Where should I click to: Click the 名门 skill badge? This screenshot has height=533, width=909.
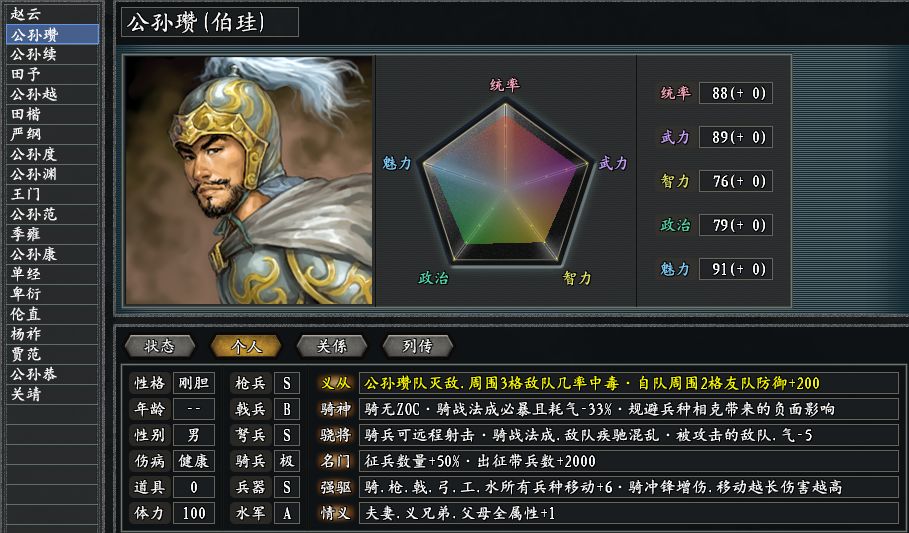pos(335,461)
